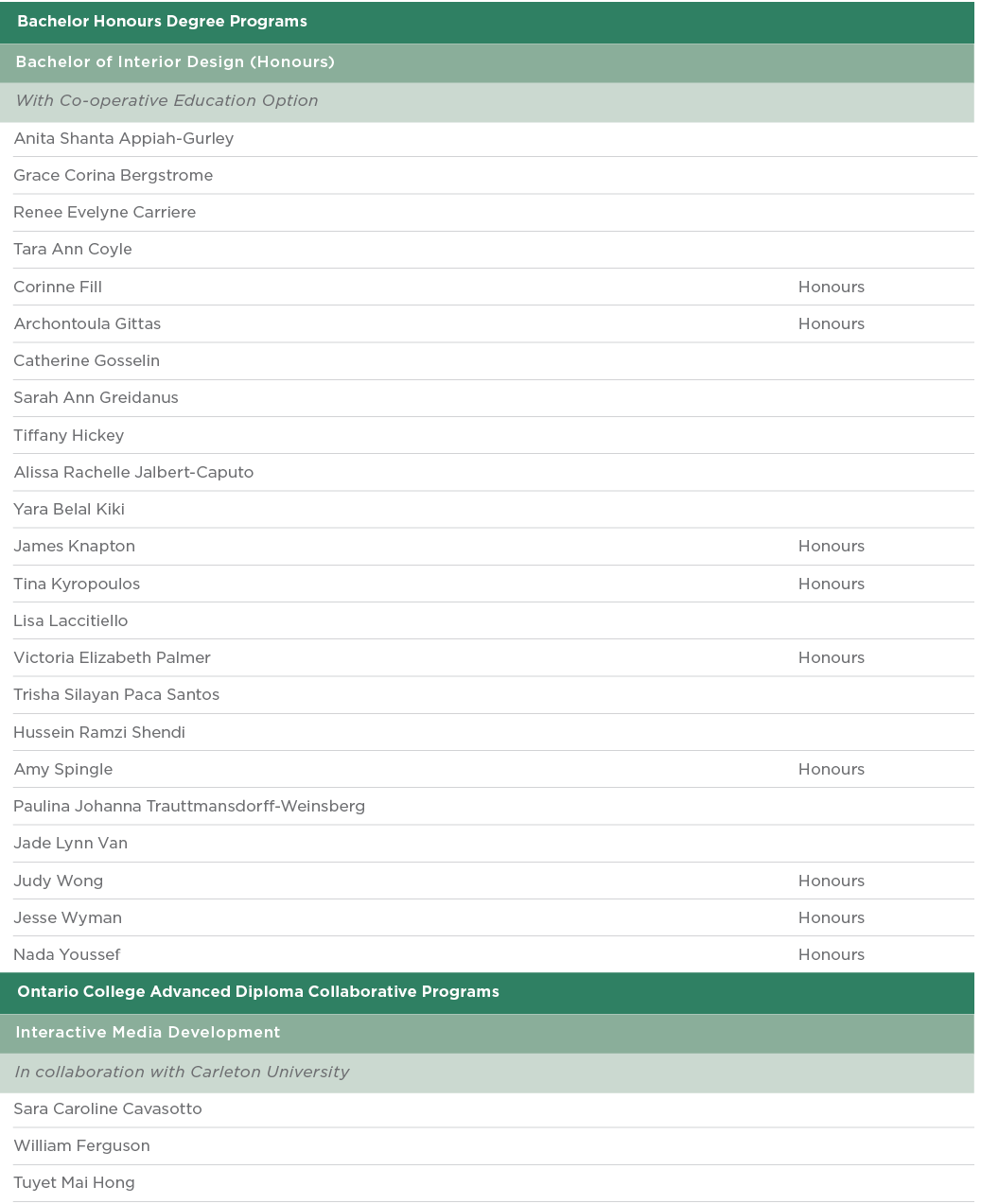Select the name Hussein Ramzi Shendi

point(99,732)
